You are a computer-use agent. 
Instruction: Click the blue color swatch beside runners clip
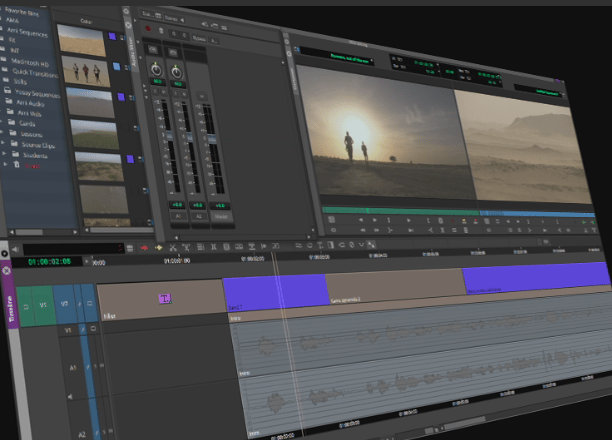tap(116, 66)
